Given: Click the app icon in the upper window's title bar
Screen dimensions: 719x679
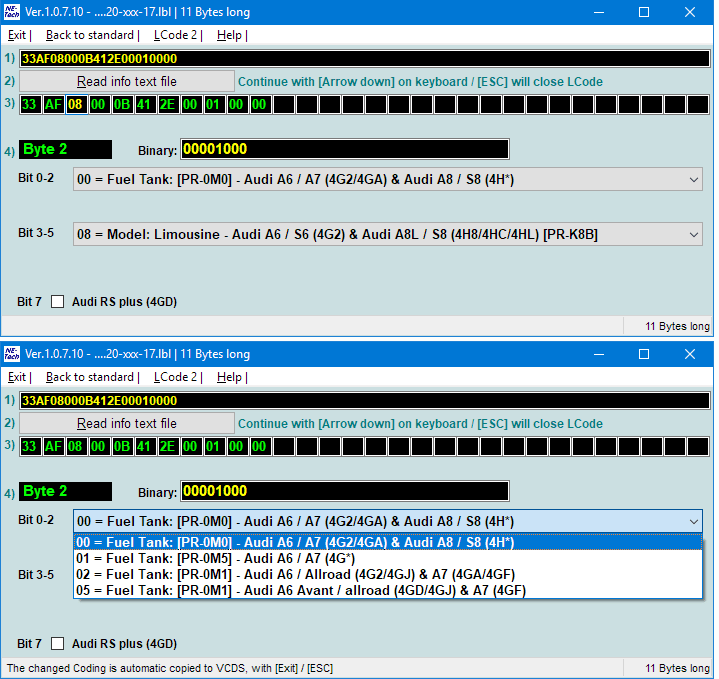Looking at the screenshot, I should [12, 12].
